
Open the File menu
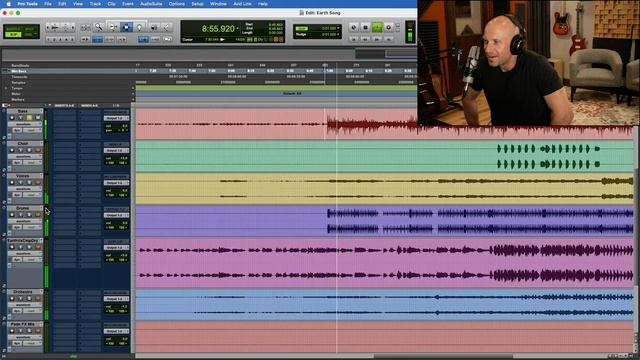tap(48, 4)
